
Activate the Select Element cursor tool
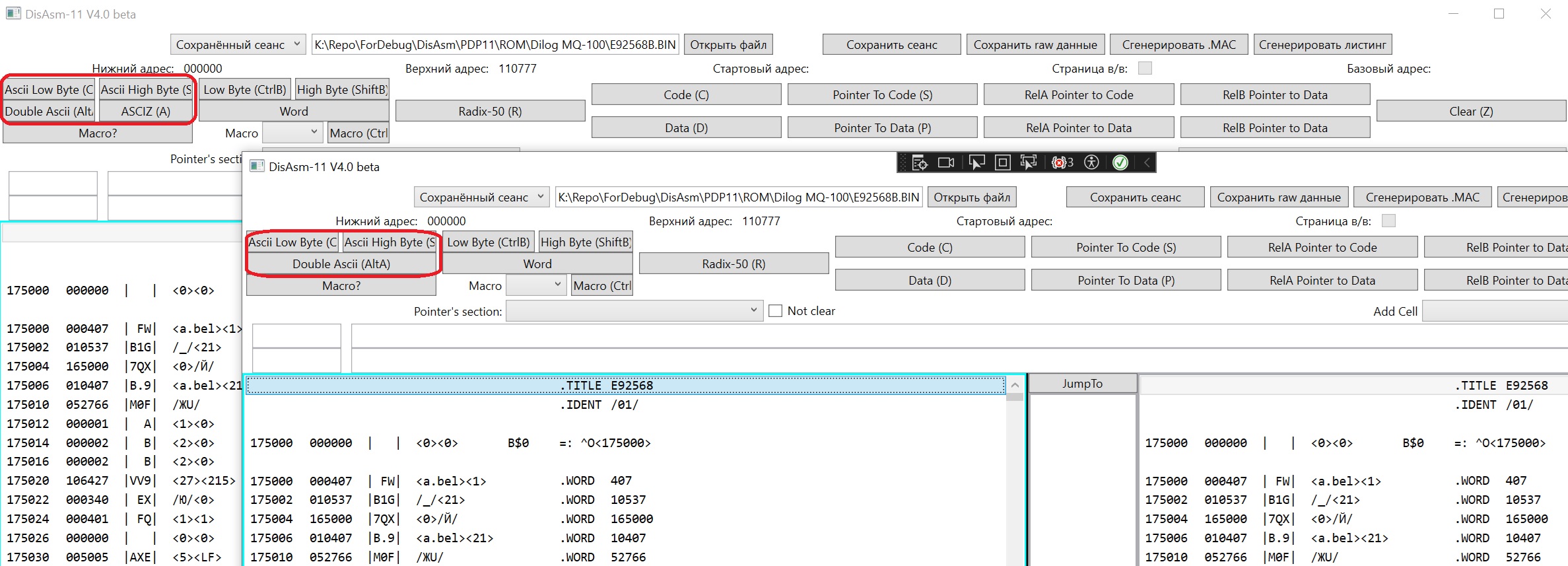[976, 162]
